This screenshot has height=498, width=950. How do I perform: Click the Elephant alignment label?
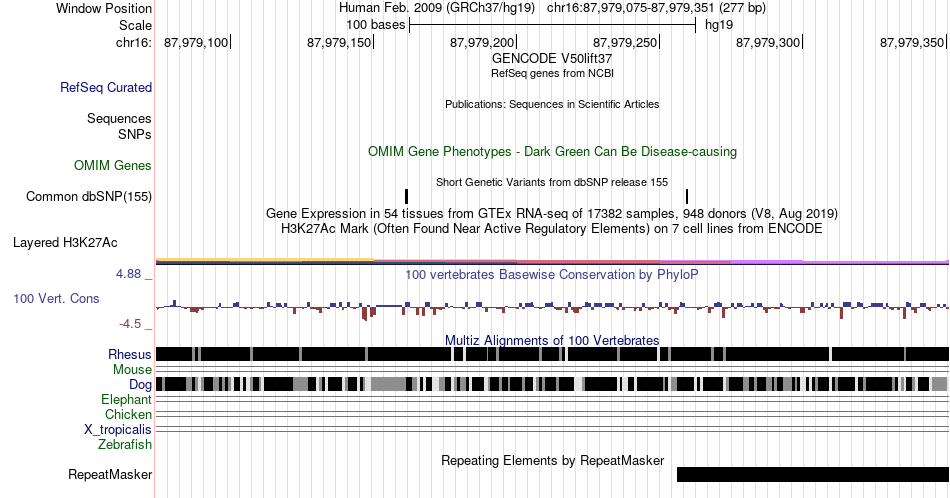126,399
